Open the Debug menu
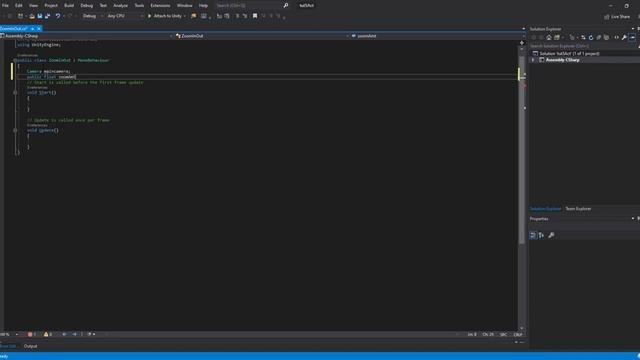 [87, 6]
